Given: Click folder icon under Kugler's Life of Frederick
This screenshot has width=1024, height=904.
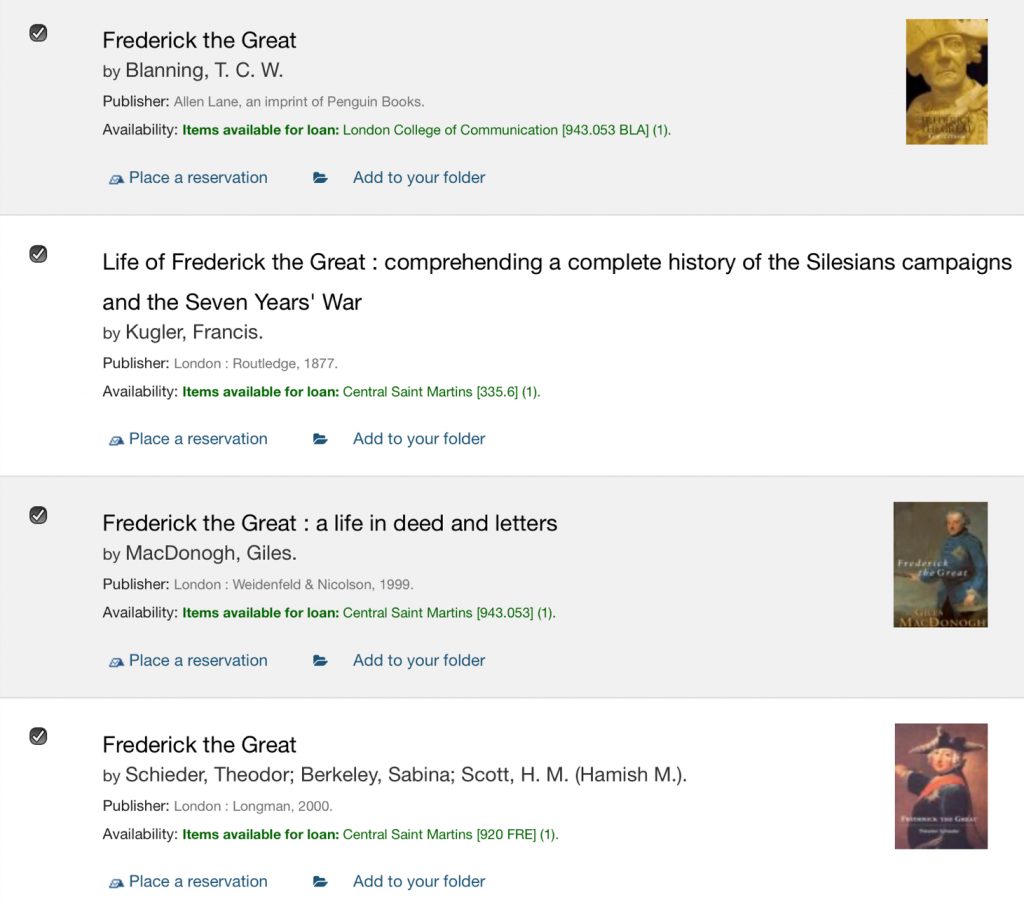Looking at the screenshot, I should pyautogui.click(x=320, y=439).
